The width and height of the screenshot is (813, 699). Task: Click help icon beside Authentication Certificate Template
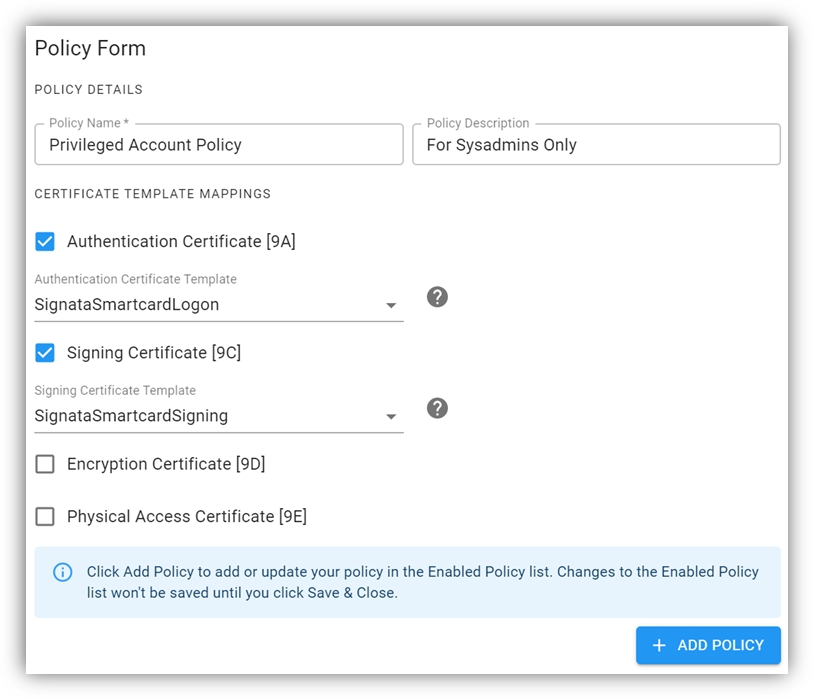click(437, 297)
